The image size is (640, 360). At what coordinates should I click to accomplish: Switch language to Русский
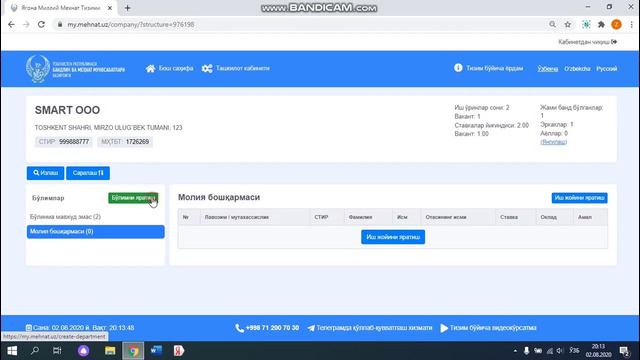607,69
